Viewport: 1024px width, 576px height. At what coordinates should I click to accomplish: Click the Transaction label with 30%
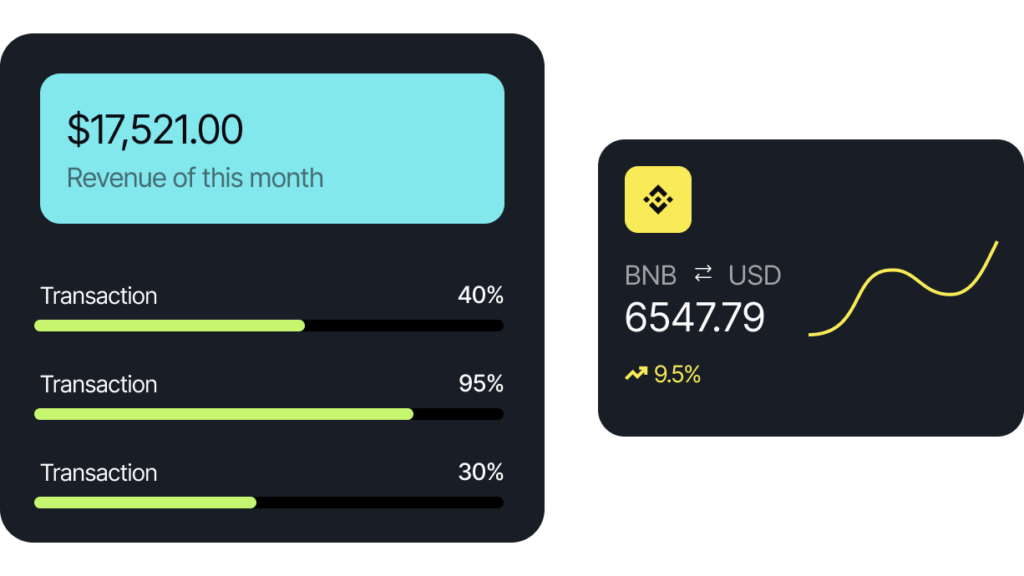[x=99, y=472]
